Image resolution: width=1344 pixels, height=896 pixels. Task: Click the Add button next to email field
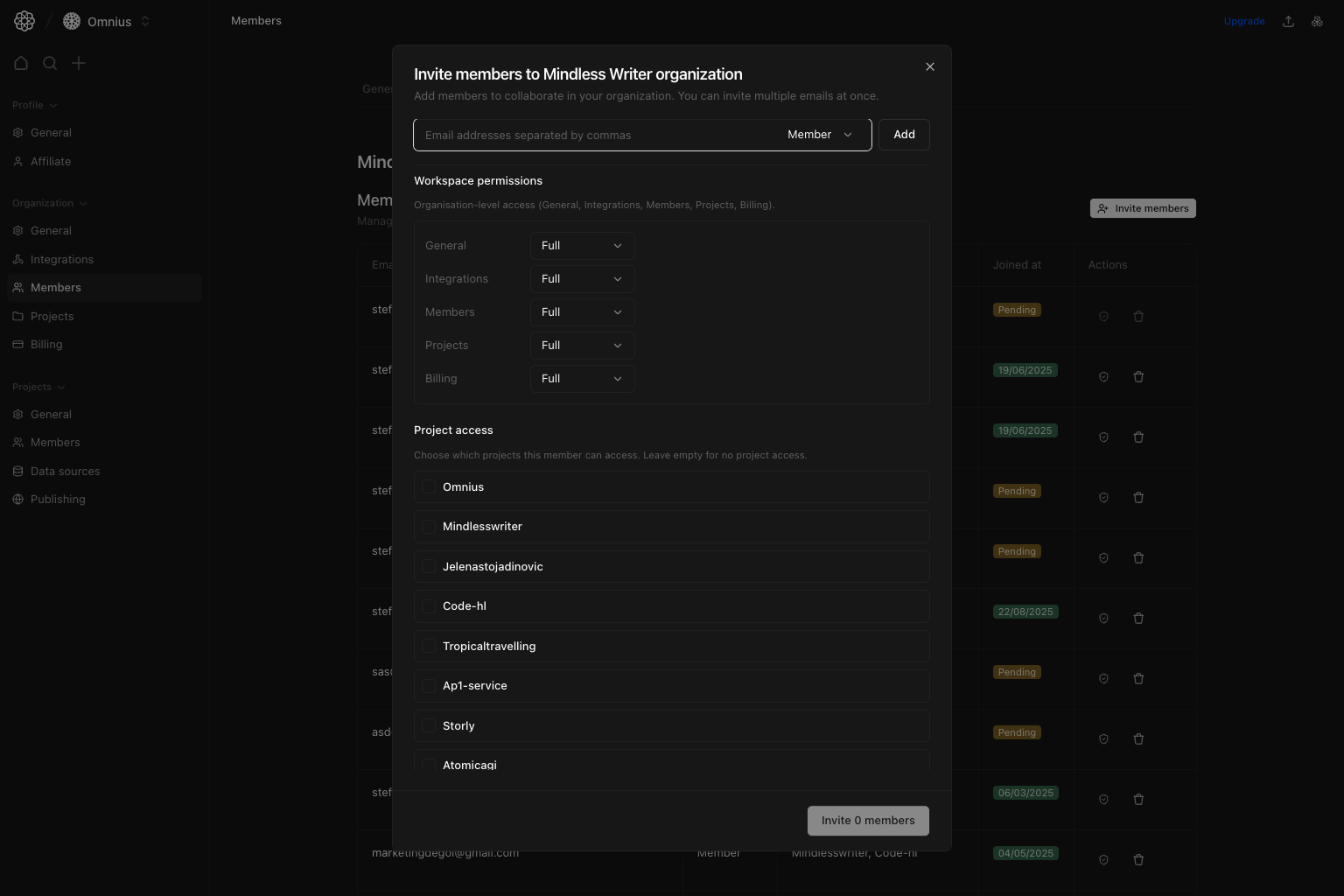904,135
